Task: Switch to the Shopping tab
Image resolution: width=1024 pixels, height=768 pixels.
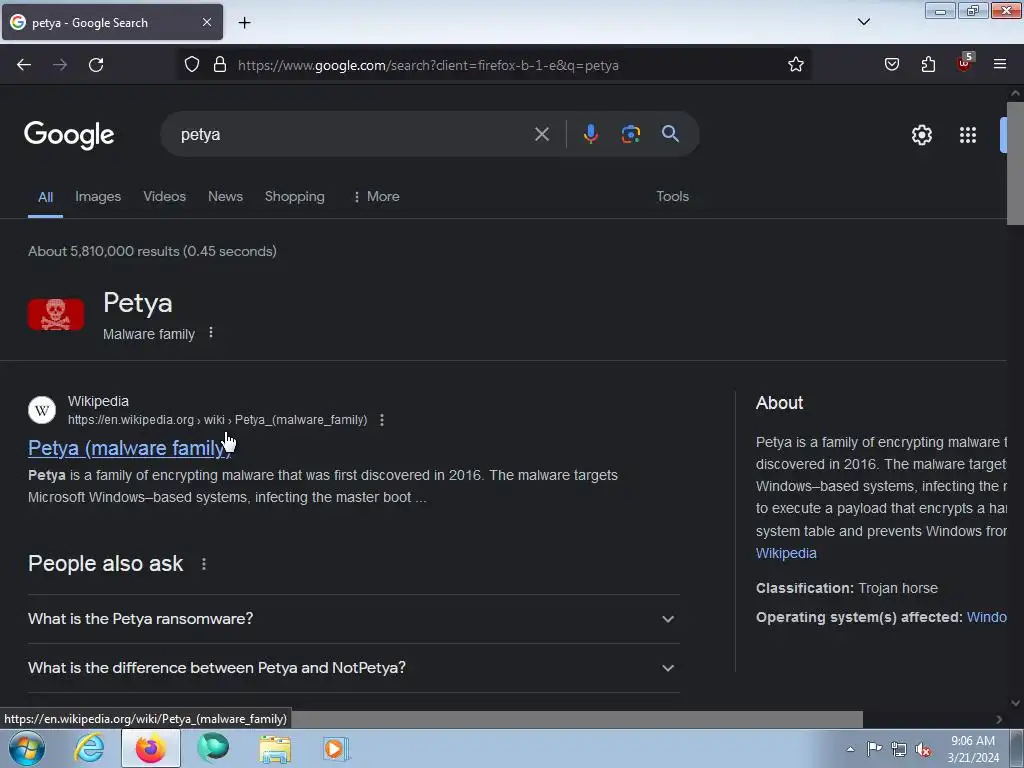Action: point(295,197)
